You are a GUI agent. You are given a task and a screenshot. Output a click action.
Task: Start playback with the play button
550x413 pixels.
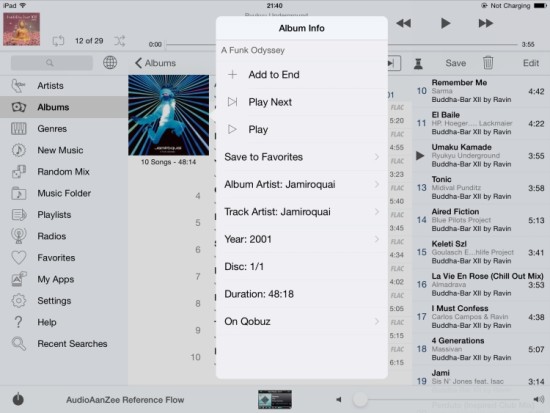[445, 24]
